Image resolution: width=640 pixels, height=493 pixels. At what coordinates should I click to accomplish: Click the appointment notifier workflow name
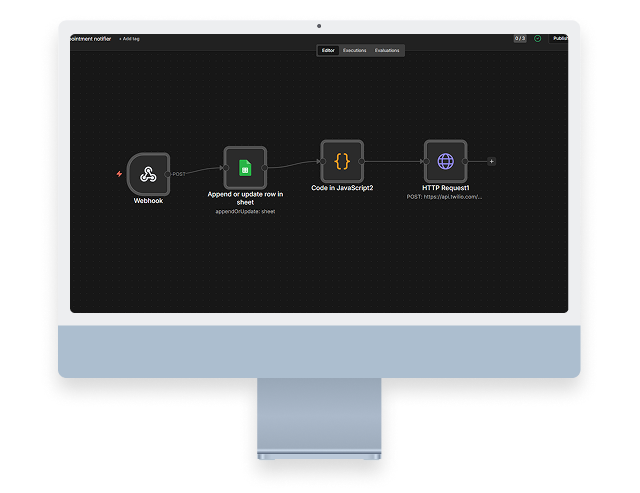point(91,39)
